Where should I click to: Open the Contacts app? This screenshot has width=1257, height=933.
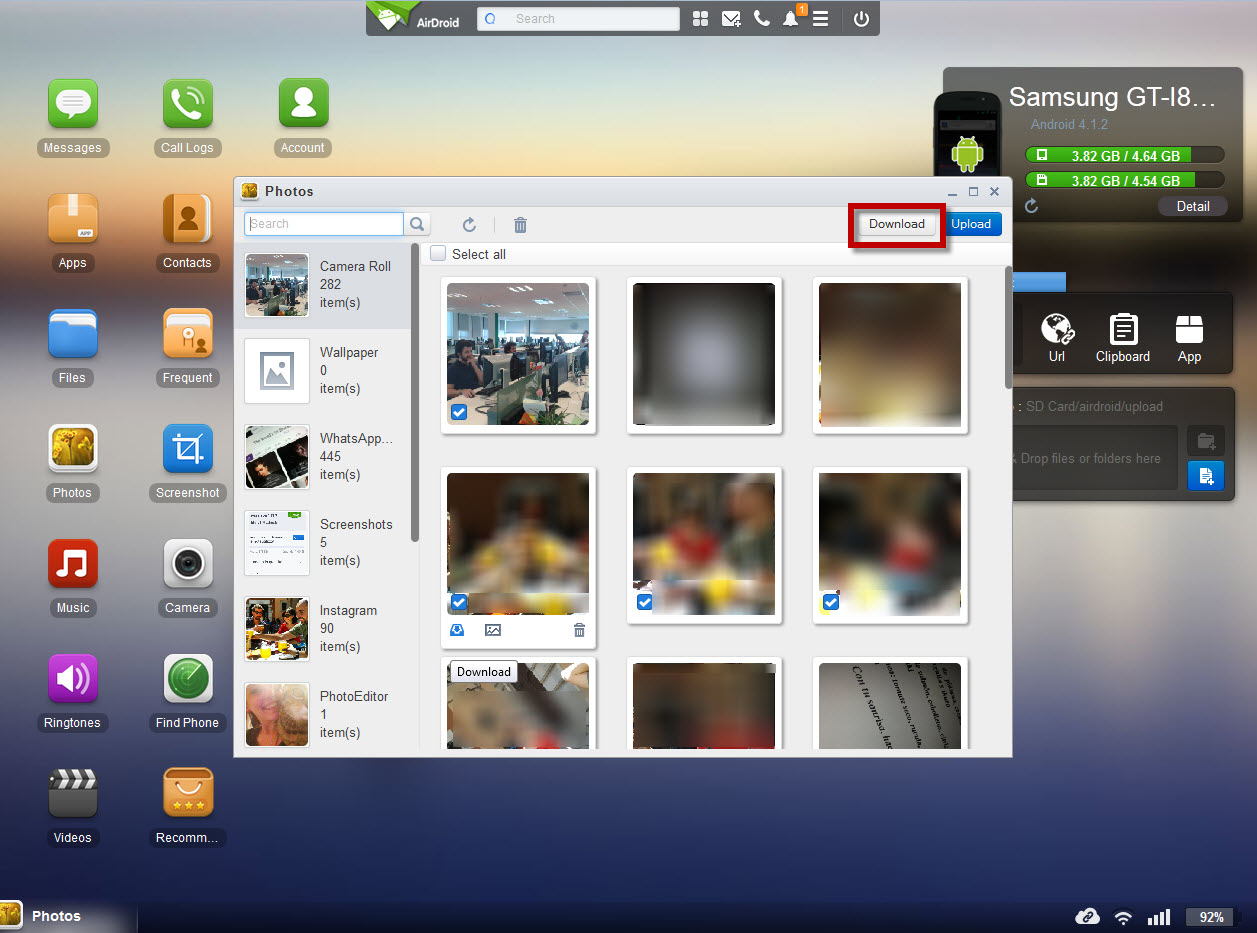pyautogui.click(x=187, y=218)
